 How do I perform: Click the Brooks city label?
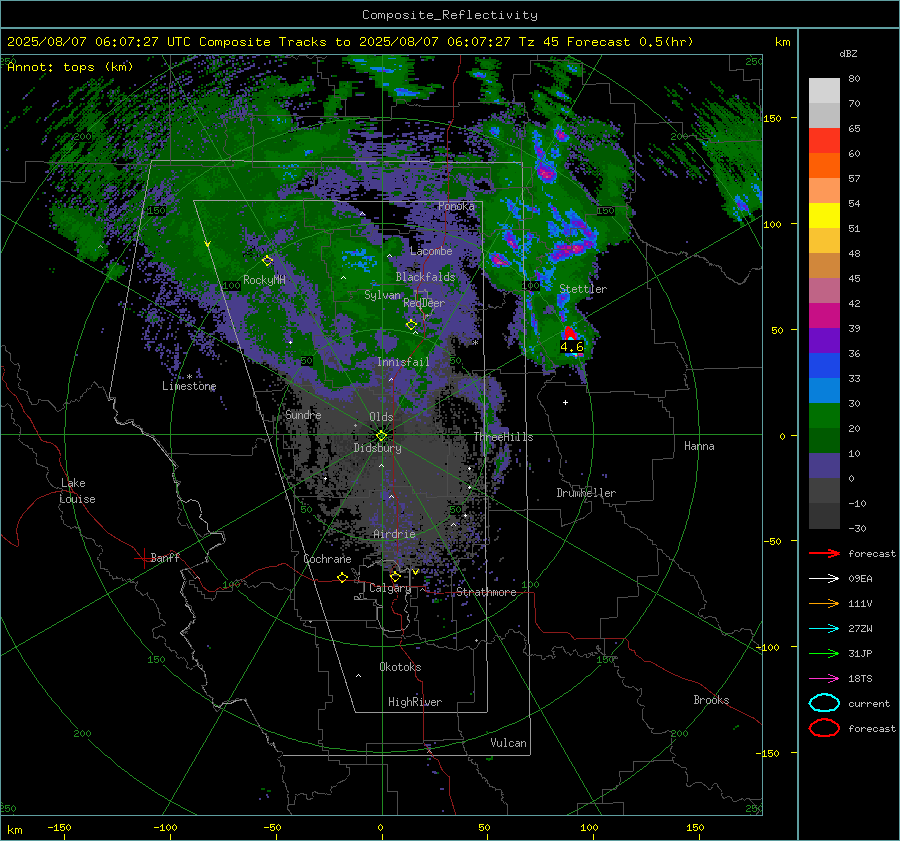[x=711, y=700]
